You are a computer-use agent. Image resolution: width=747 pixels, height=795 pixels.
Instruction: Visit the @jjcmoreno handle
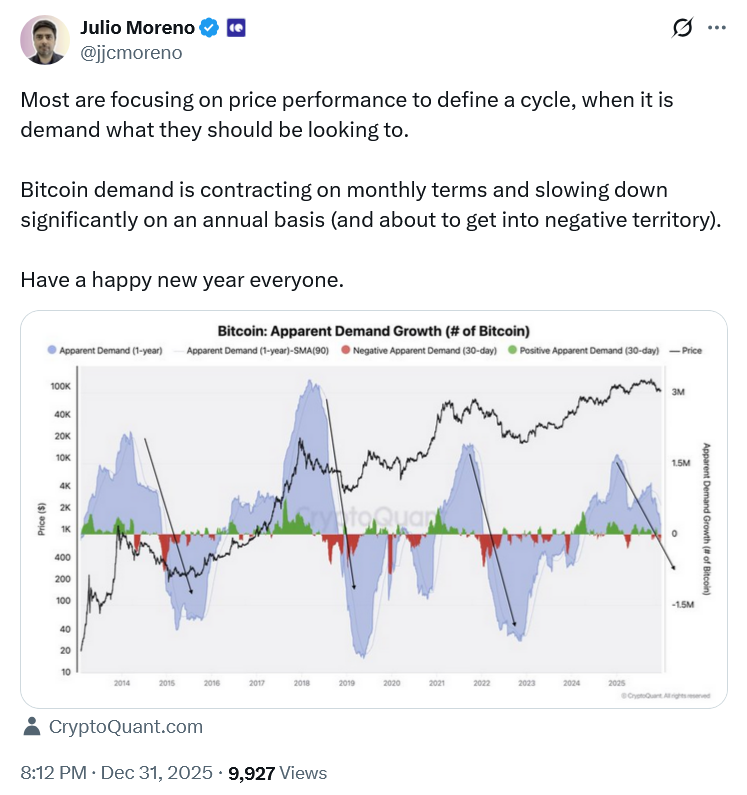click(131, 53)
